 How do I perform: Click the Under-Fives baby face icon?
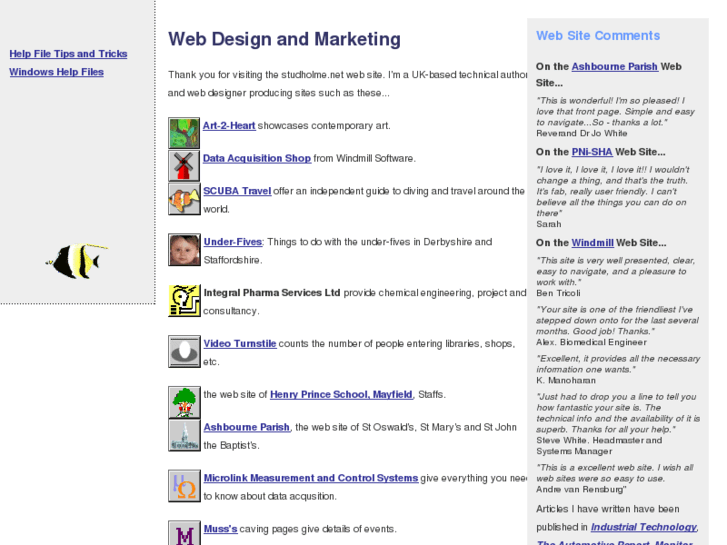[x=184, y=250]
